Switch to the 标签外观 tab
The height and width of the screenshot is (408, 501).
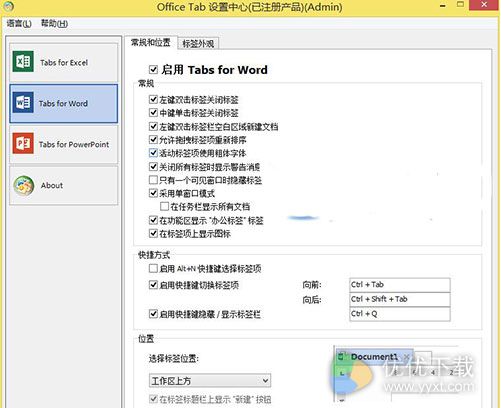[x=198, y=43]
